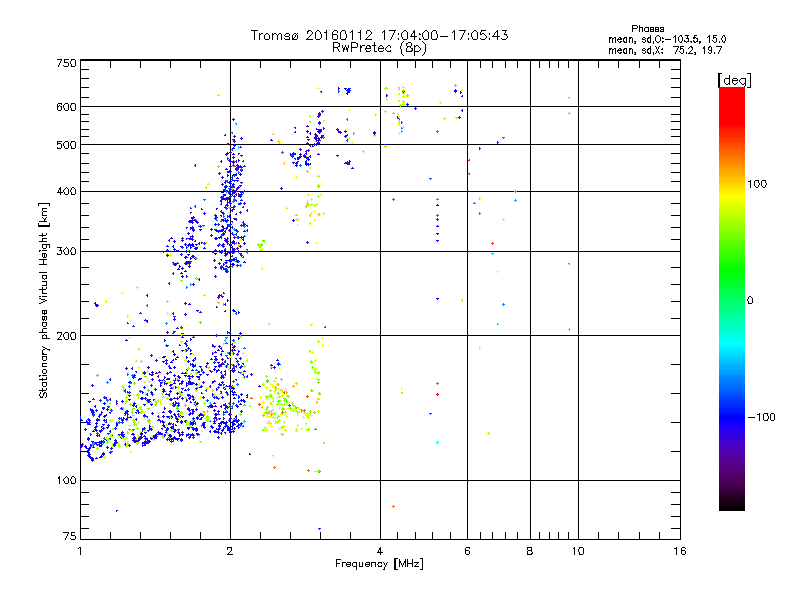Click the '[deg]' colorbar unit label

(734, 80)
